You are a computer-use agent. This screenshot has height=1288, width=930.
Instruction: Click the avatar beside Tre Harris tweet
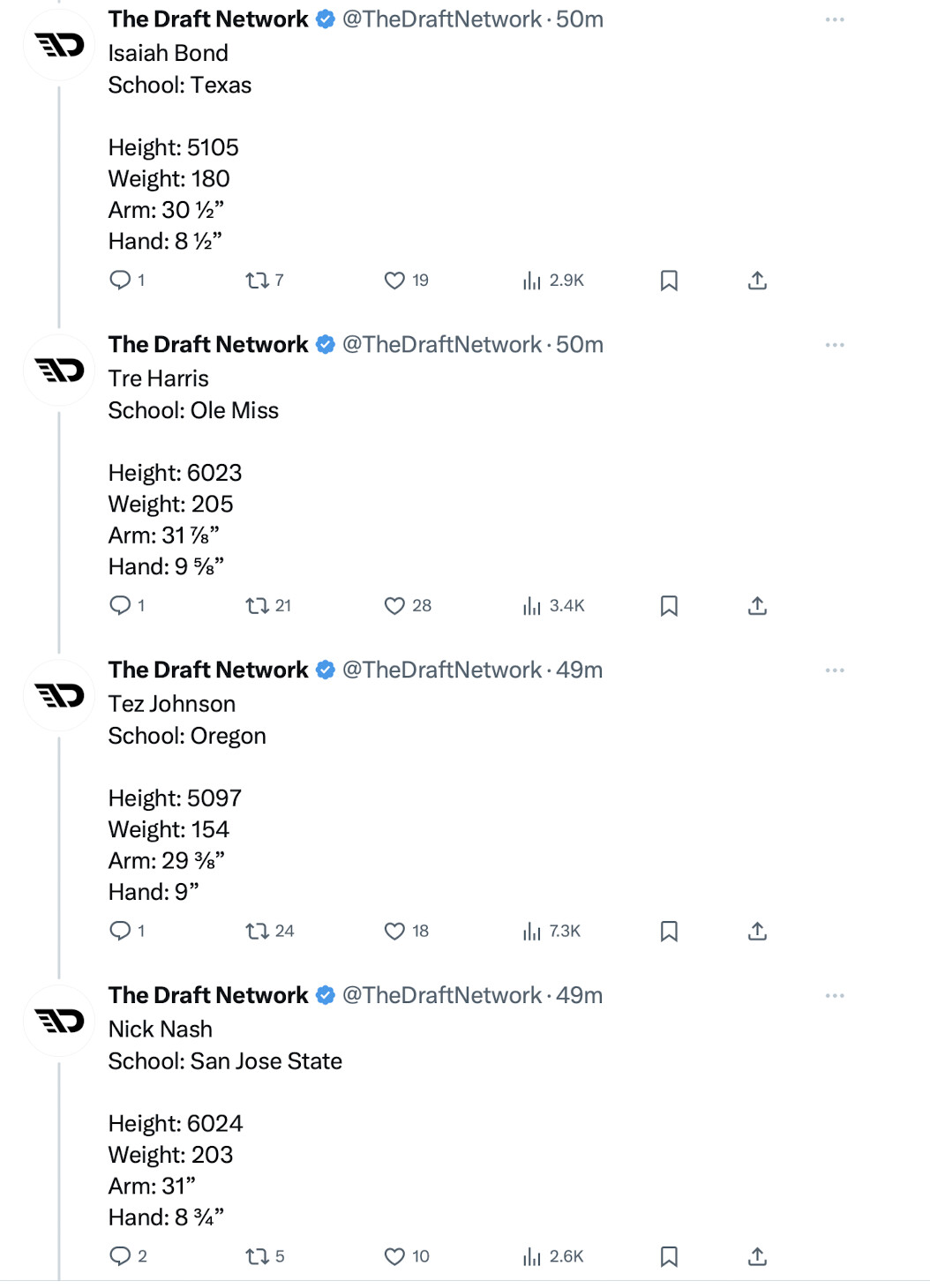(59, 371)
